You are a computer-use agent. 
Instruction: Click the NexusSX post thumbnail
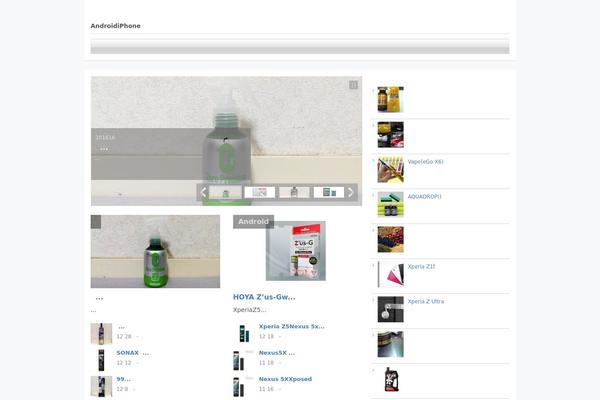click(x=244, y=360)
